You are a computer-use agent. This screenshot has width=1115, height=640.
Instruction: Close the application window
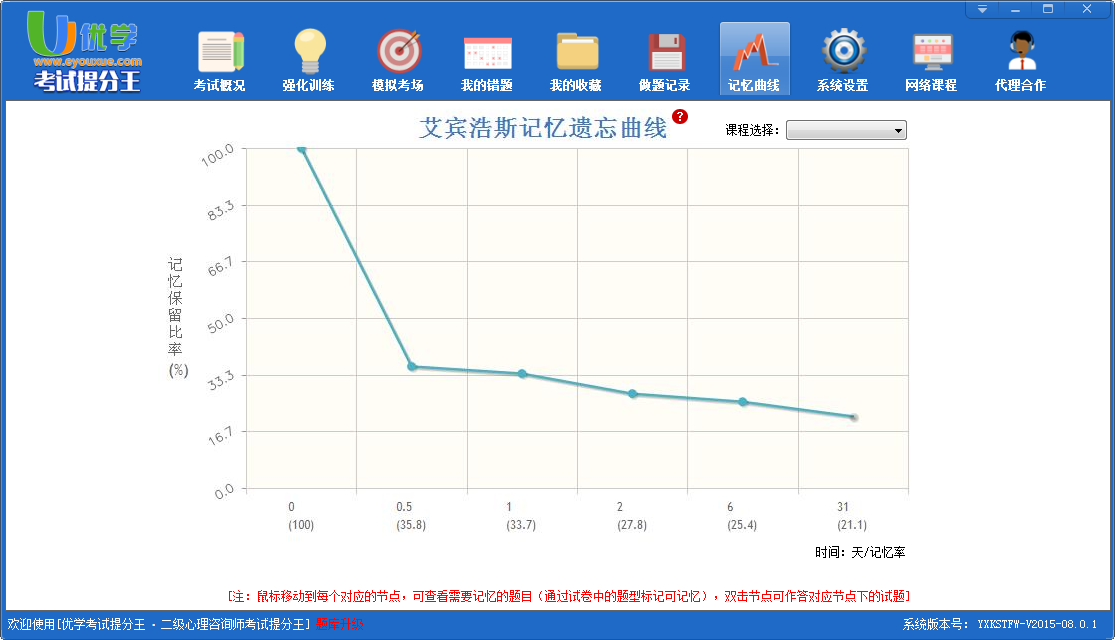pos(1087,9)
